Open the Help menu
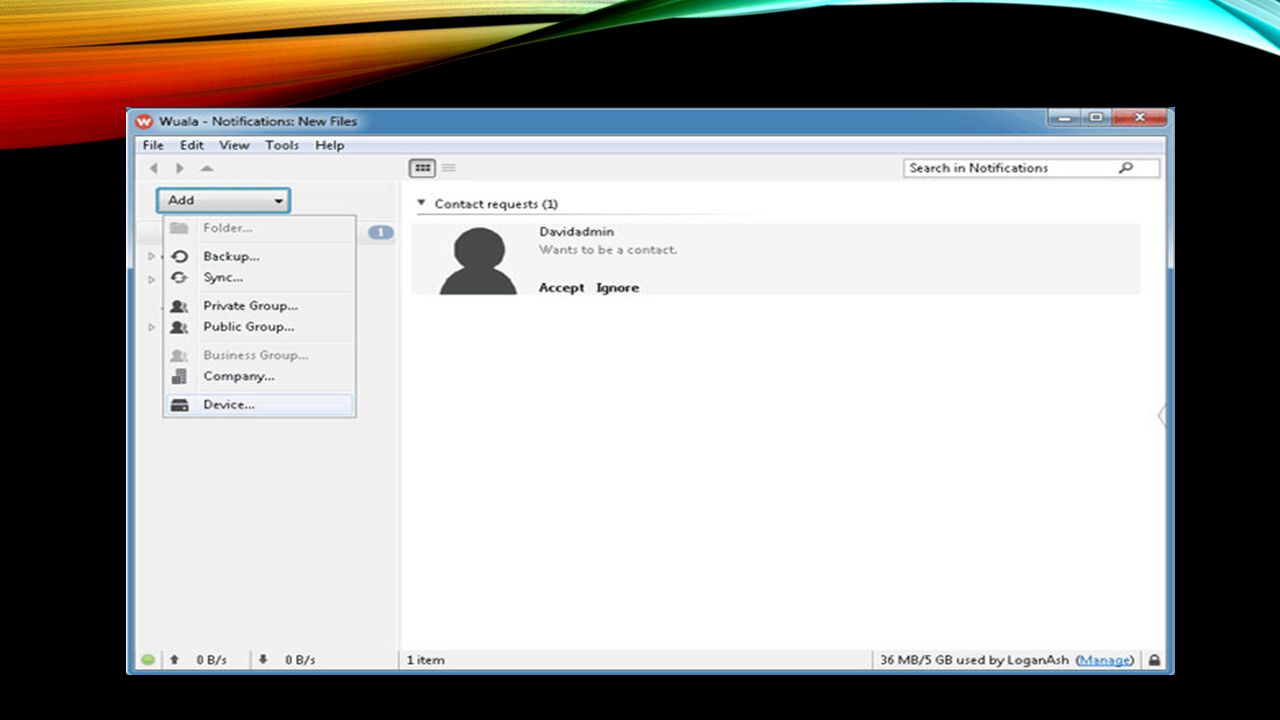 (330, 145)
